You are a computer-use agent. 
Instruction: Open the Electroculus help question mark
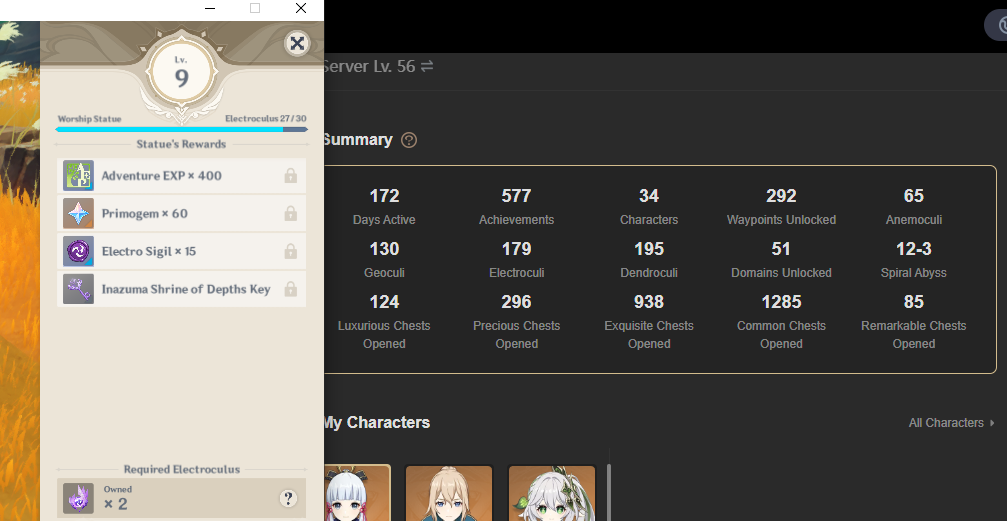coord(288,498)
